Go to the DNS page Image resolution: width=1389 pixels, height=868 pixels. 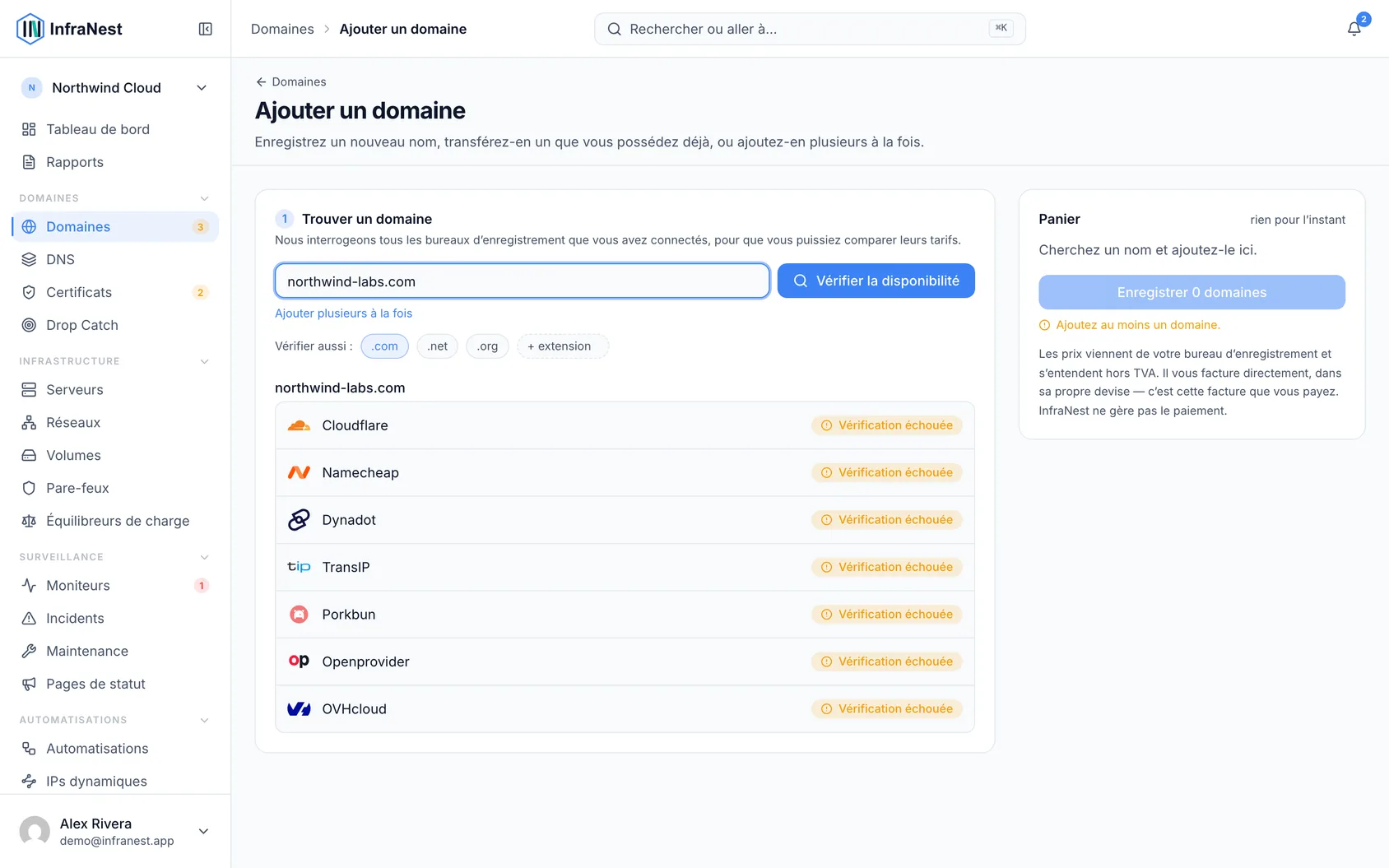coord(115,259)
